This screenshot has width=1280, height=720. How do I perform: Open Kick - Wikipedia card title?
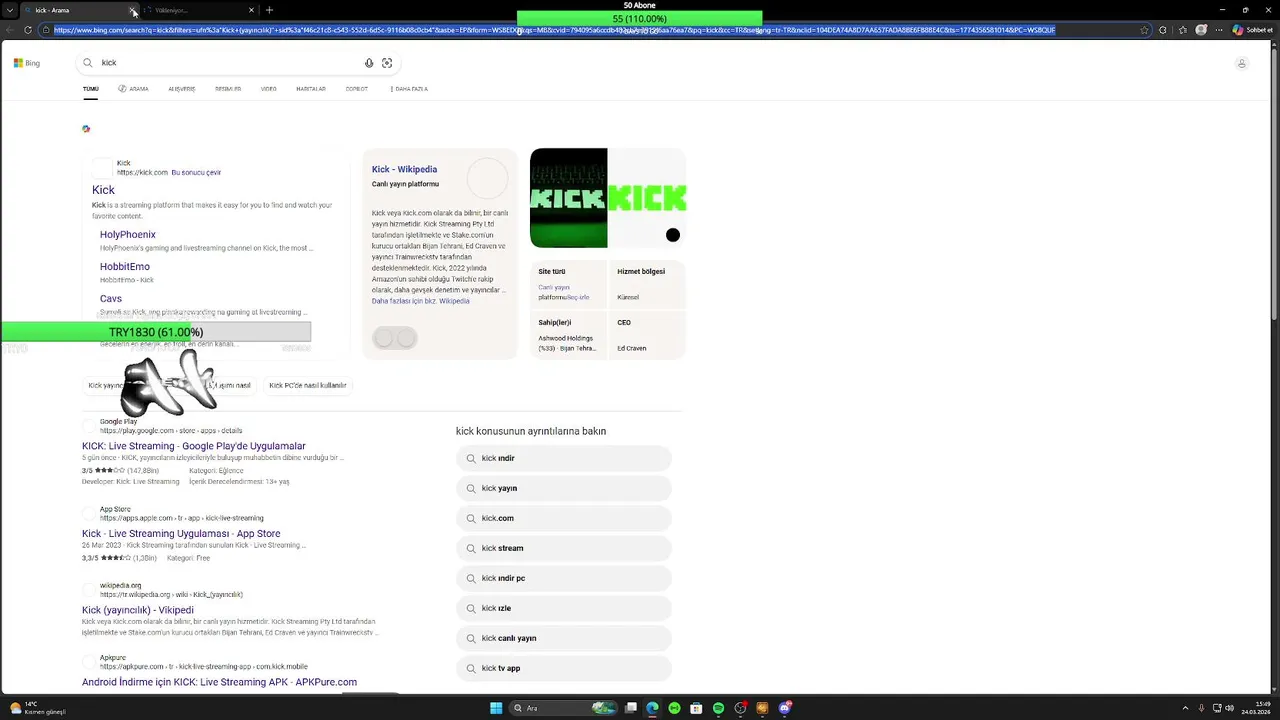point(404,169)
